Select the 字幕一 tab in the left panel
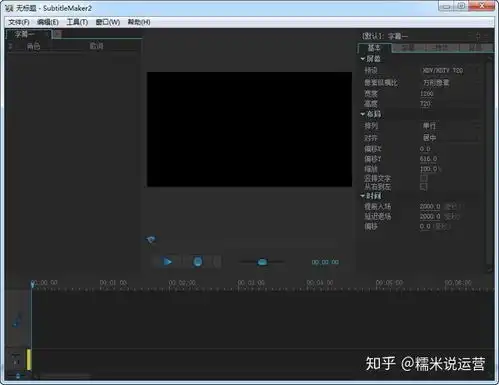The width and height of the screenshot is (499, 385). 28,34
